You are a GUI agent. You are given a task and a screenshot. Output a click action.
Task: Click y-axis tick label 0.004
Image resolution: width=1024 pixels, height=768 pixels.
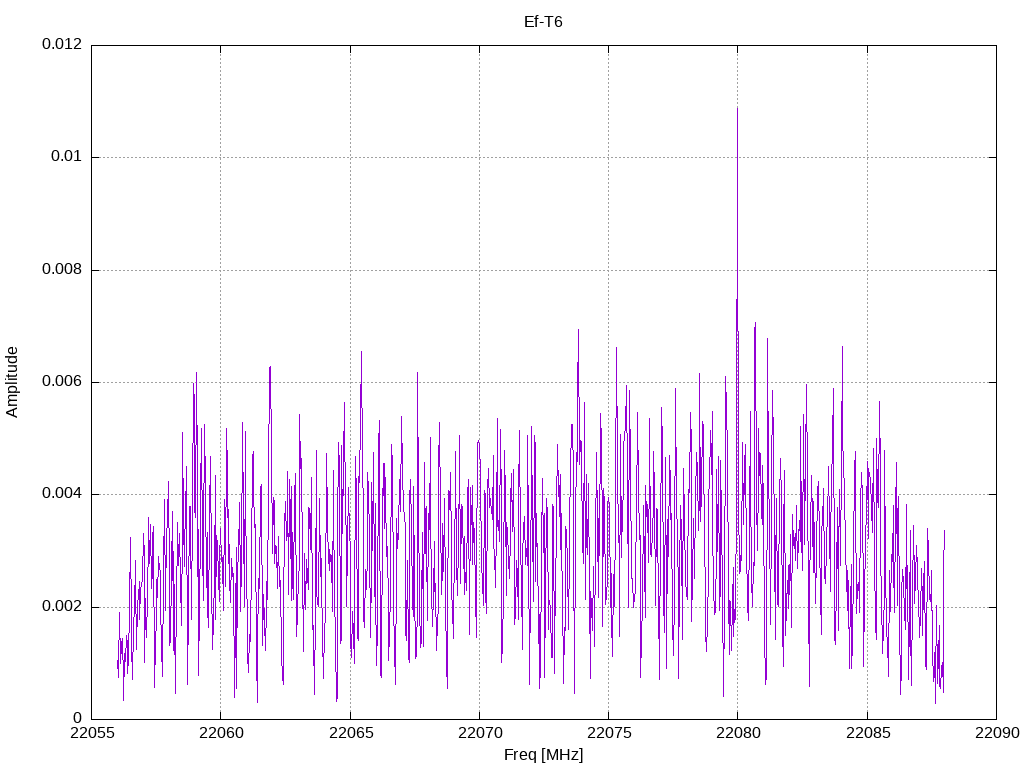(62, 494)
